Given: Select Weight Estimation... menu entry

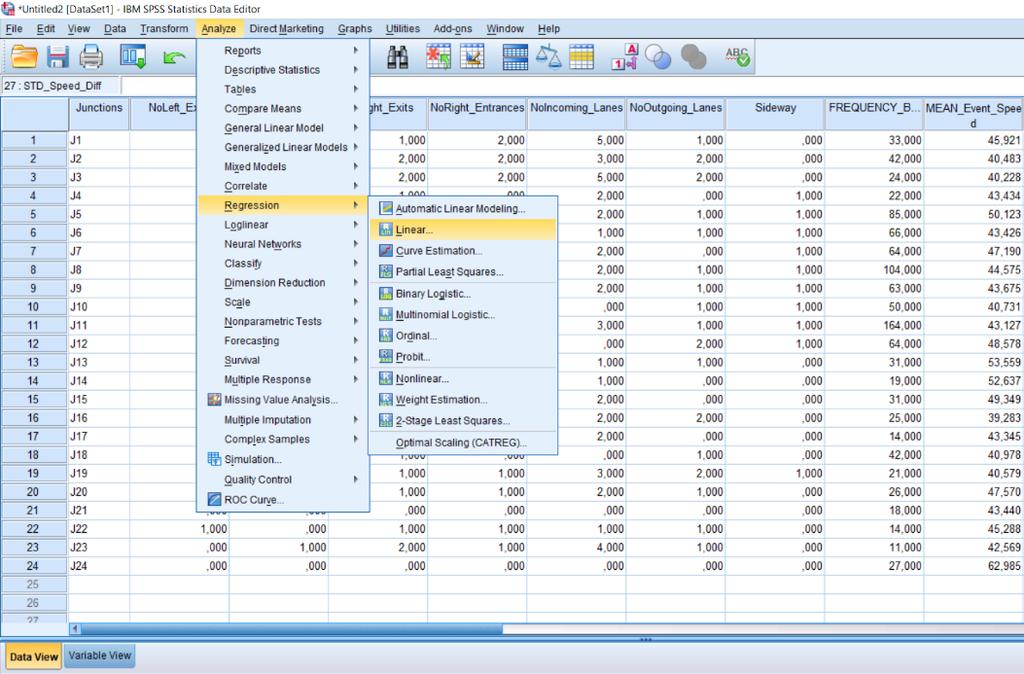Looking at the screenshot, I should tap(463, 400).
